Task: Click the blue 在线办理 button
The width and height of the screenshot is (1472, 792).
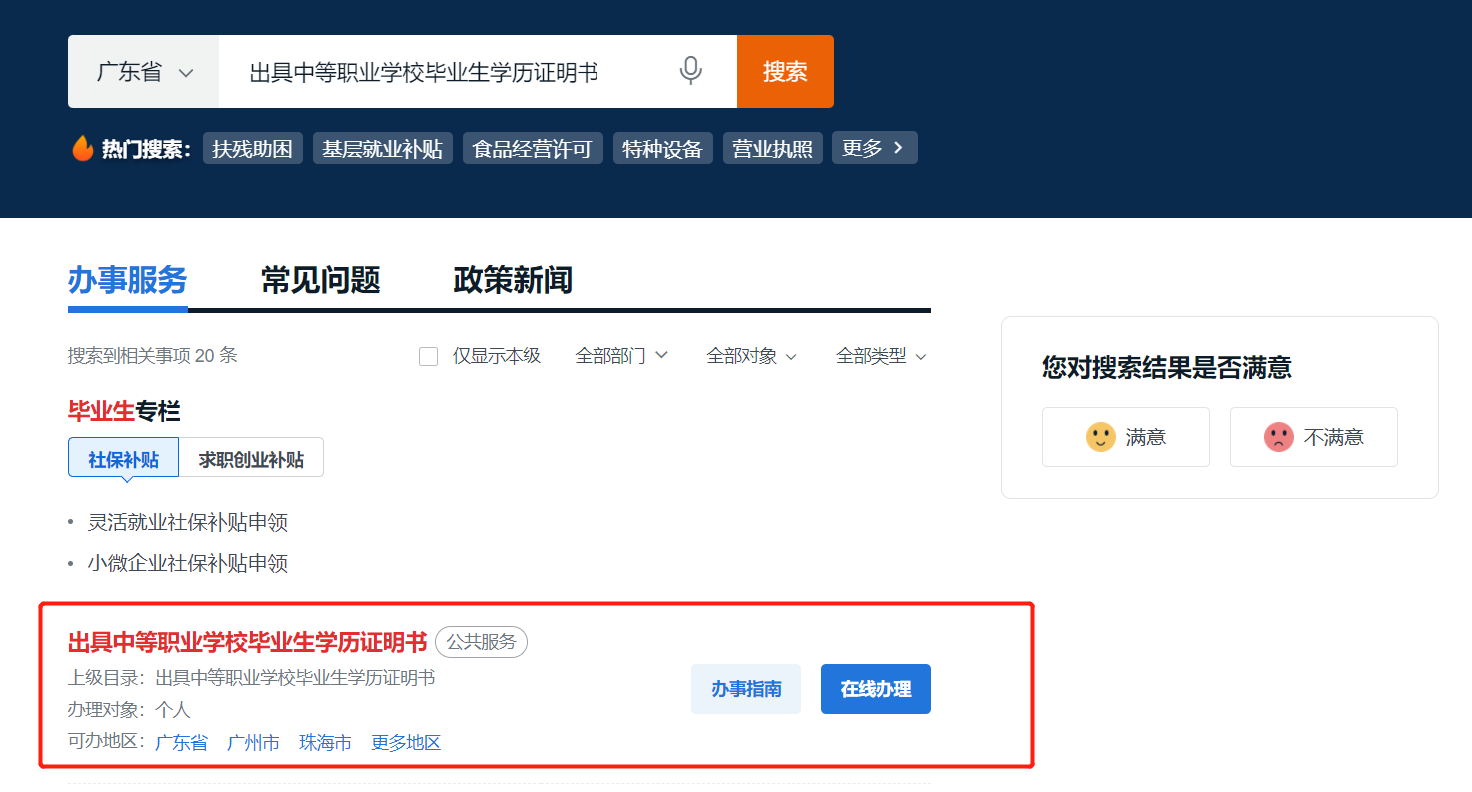Action: pos(875,689)
